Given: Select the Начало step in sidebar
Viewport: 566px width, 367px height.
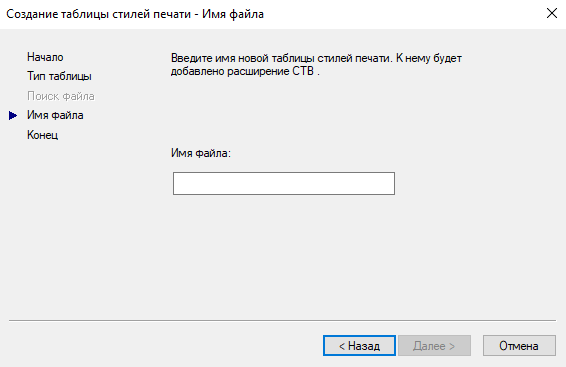Looking at the screenshot, I should (45, 57).
